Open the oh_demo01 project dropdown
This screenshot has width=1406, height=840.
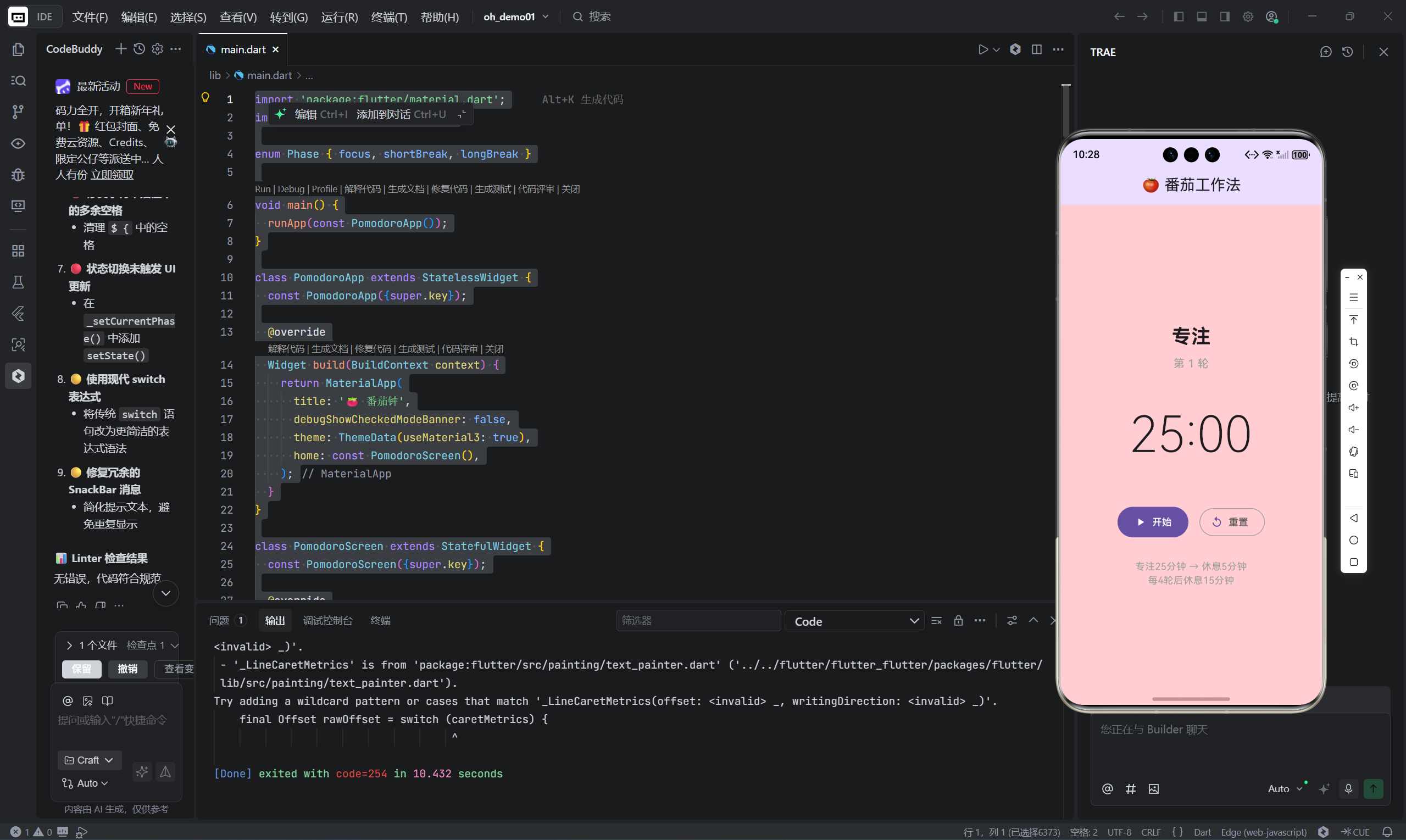click(516, 17)
